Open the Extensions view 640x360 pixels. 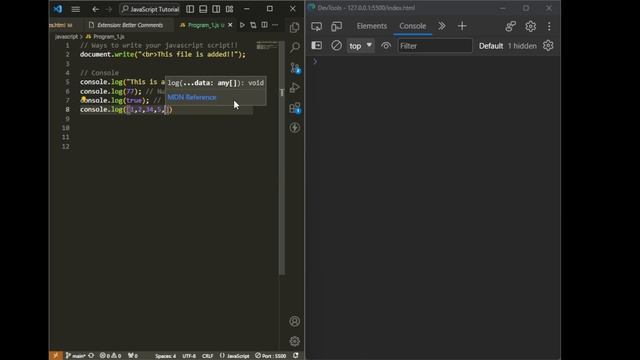(294, 108)
